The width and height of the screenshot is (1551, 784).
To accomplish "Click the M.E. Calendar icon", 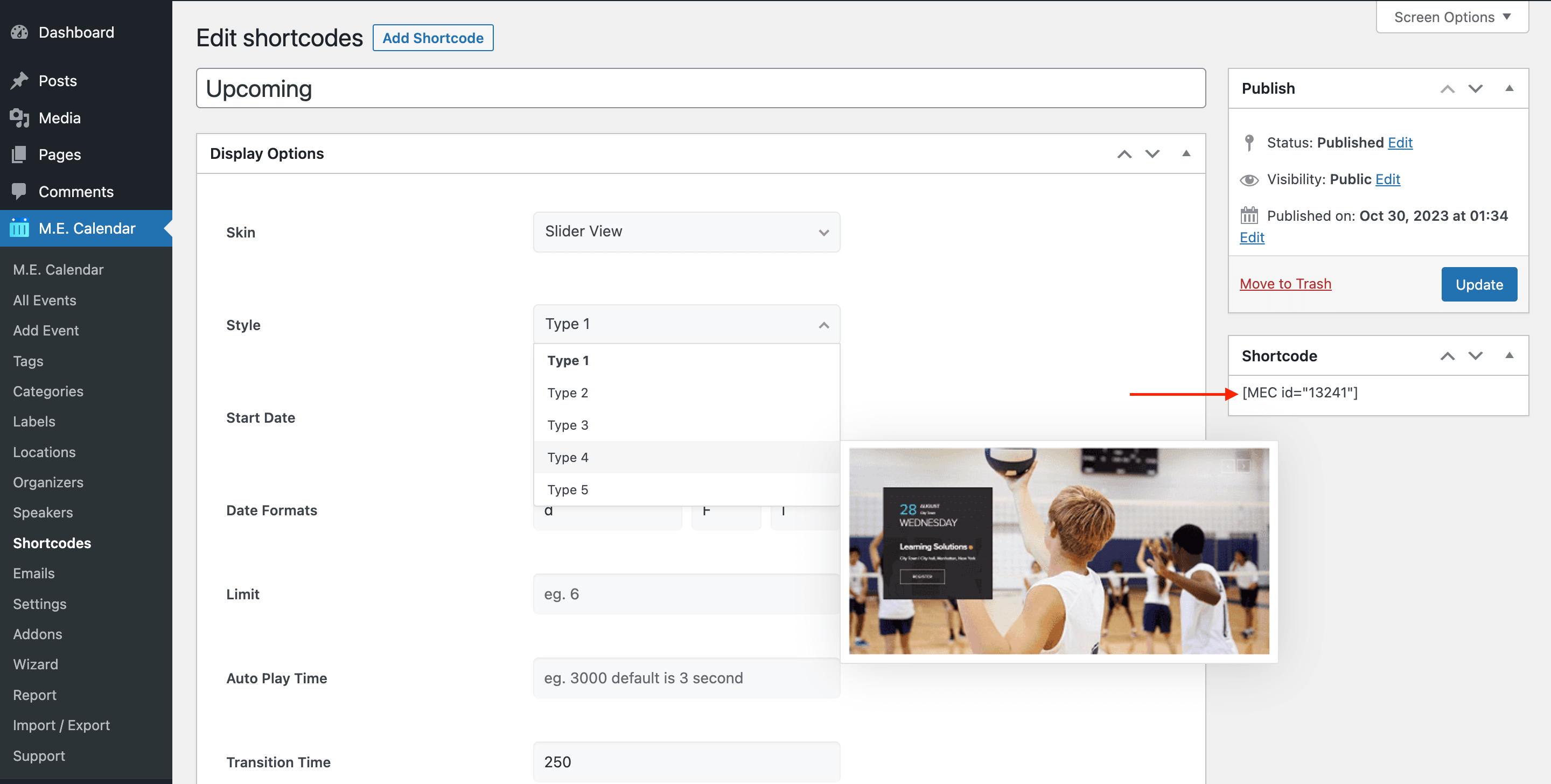I will coord(19,228).
